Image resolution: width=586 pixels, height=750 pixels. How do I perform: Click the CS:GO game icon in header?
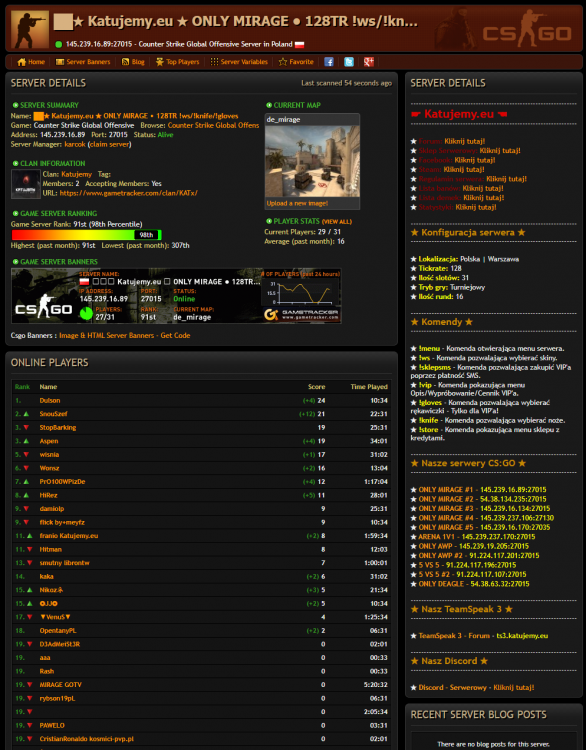click(x=30, y=29)
